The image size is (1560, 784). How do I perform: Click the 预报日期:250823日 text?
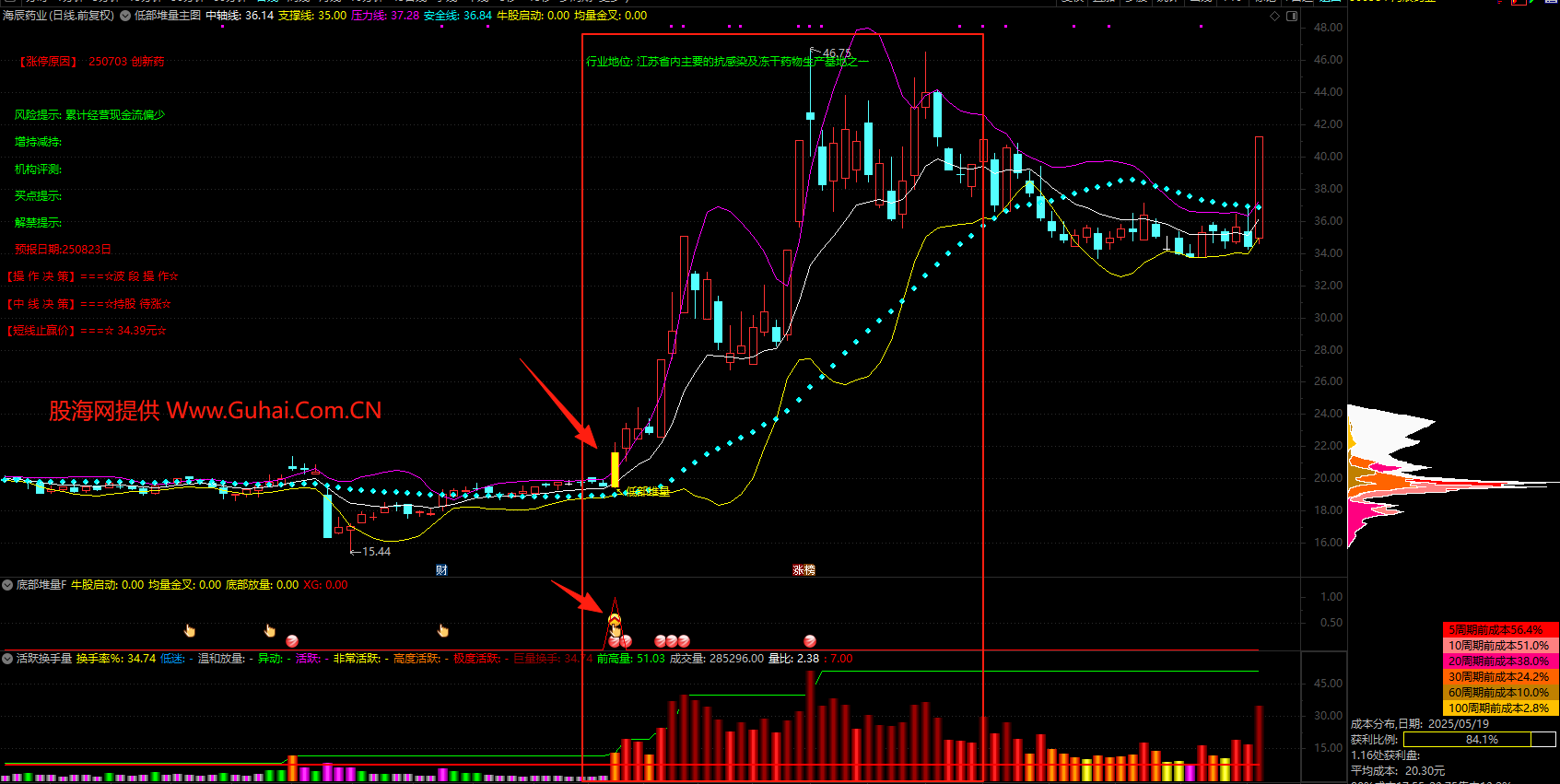[63, 250]
